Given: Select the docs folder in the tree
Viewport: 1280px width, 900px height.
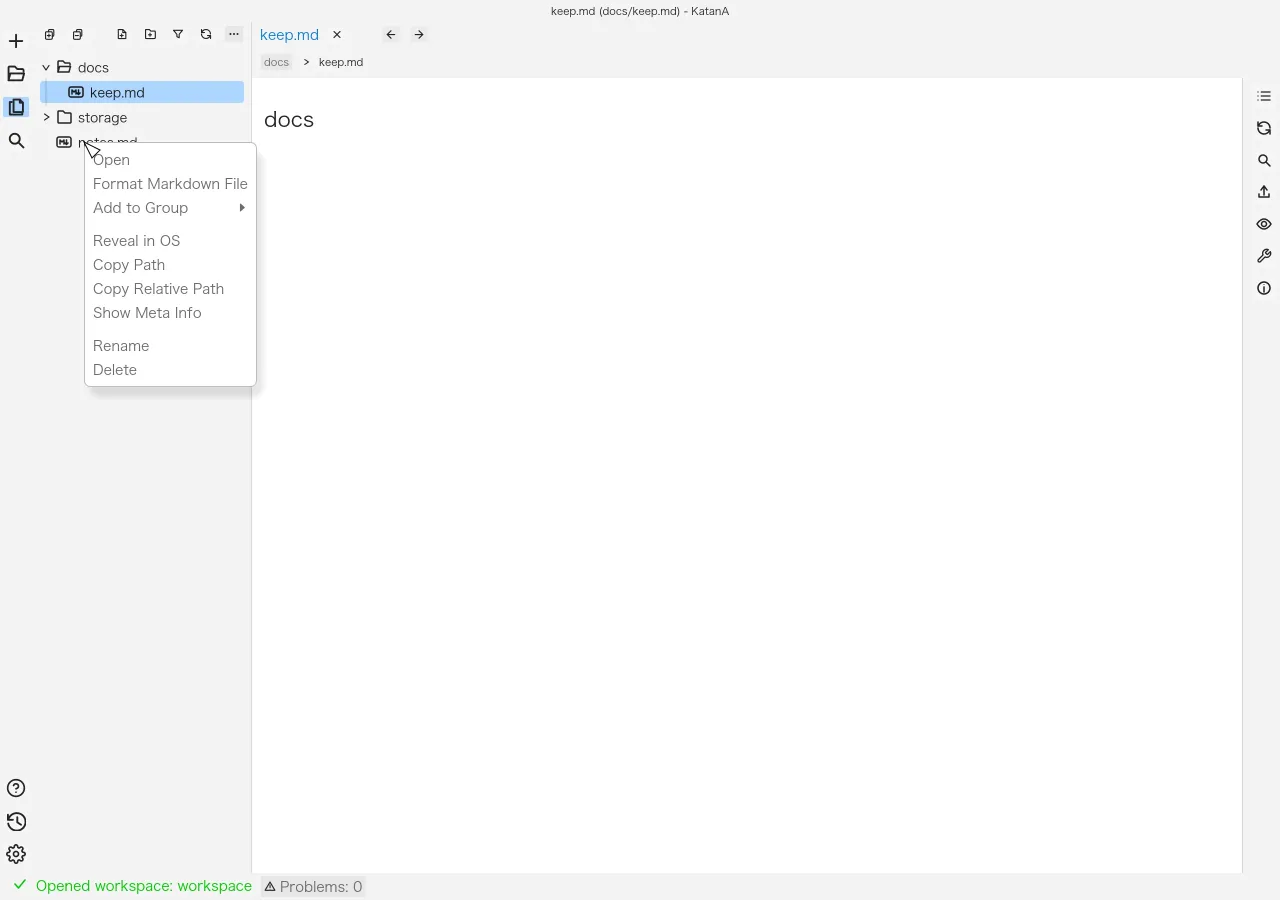Looking at the screenshot, I should click(x=142, y=67).
